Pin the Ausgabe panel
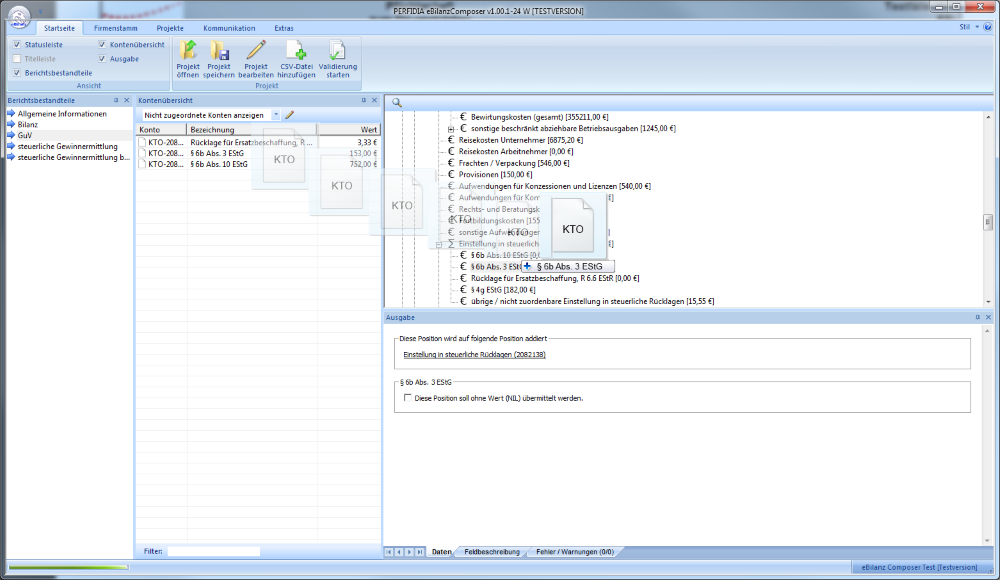Image resolution: width=1000 pixels, height=580 pixels. (977, 317)
